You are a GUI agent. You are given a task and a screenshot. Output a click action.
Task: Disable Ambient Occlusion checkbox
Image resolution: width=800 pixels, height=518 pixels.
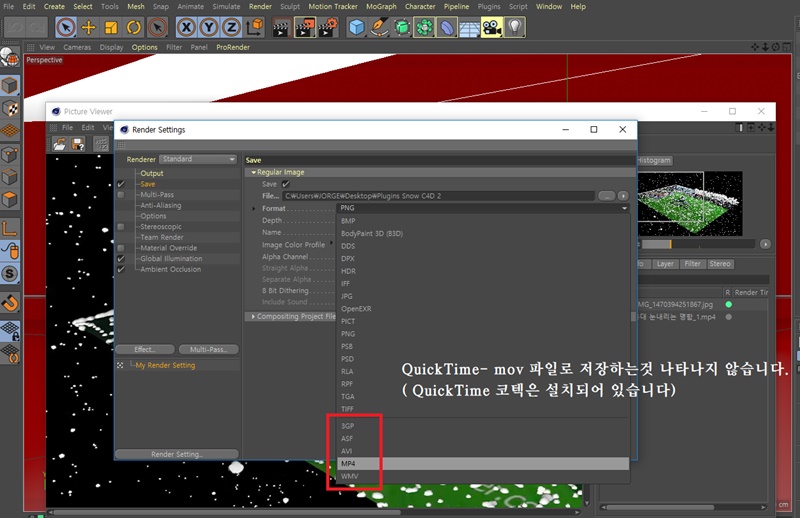pyautogui.click(x=121, y=269)
